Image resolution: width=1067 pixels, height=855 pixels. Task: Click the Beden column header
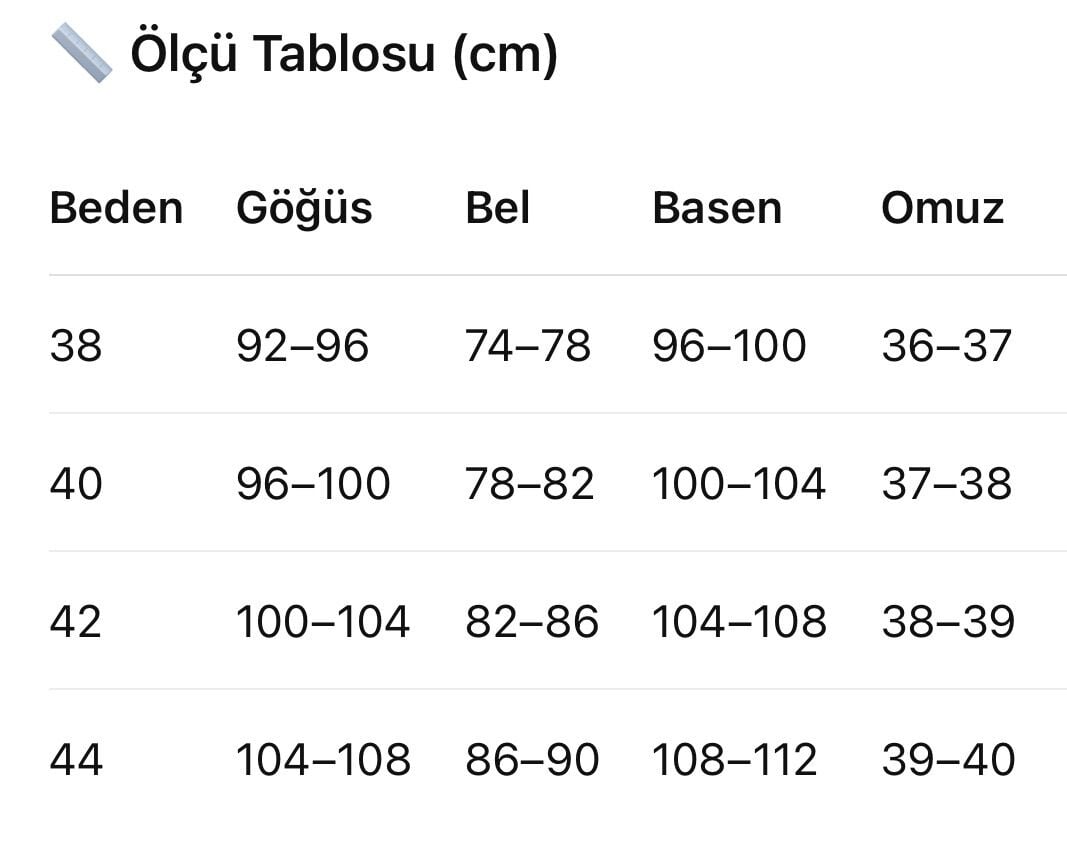tap(116, 208)
